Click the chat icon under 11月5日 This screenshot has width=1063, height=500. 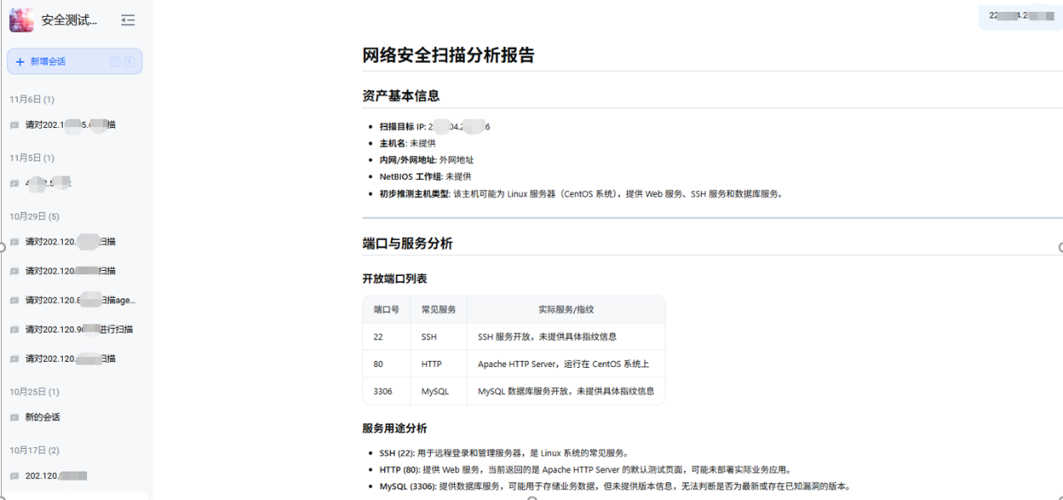point(15,183)
